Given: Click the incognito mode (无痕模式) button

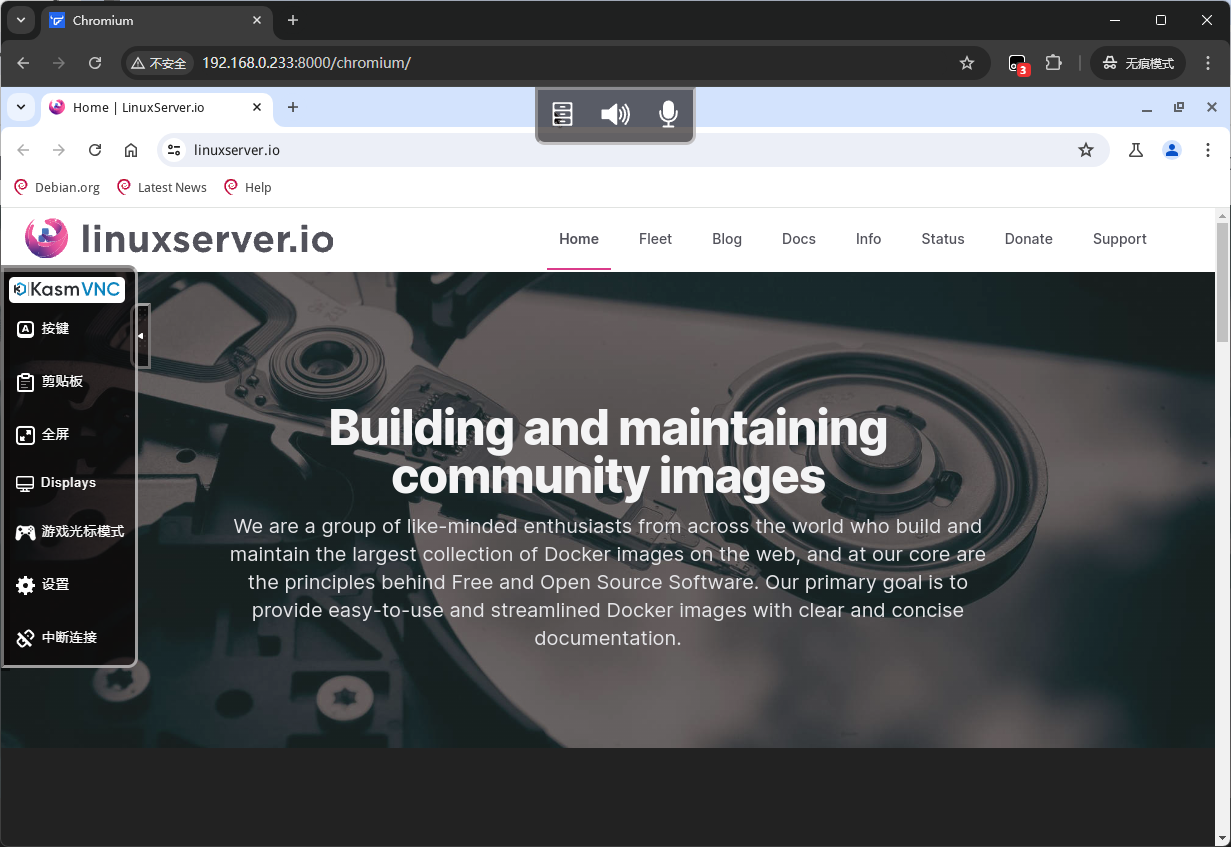Looking at the screenshot, I should (x=1138, y=63).
